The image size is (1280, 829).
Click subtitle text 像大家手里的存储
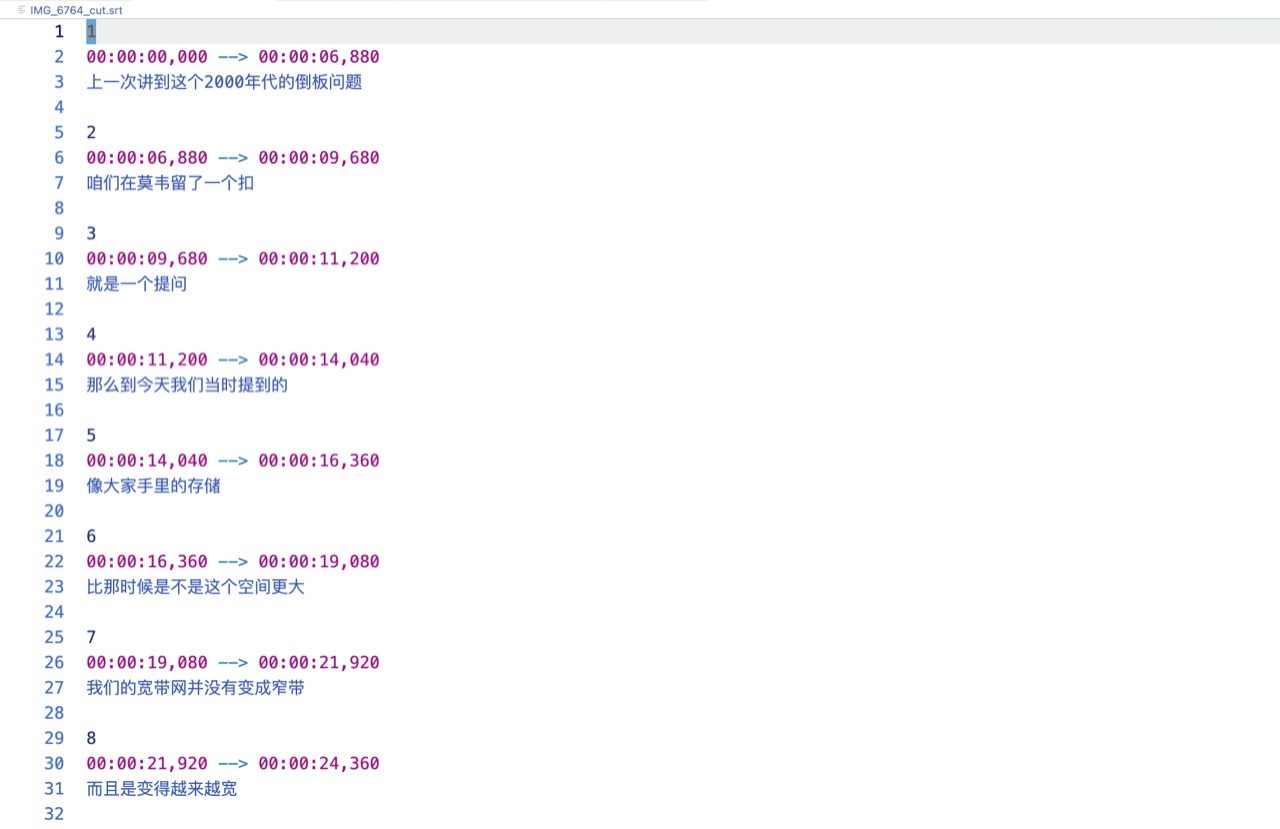tap(153, 486)
